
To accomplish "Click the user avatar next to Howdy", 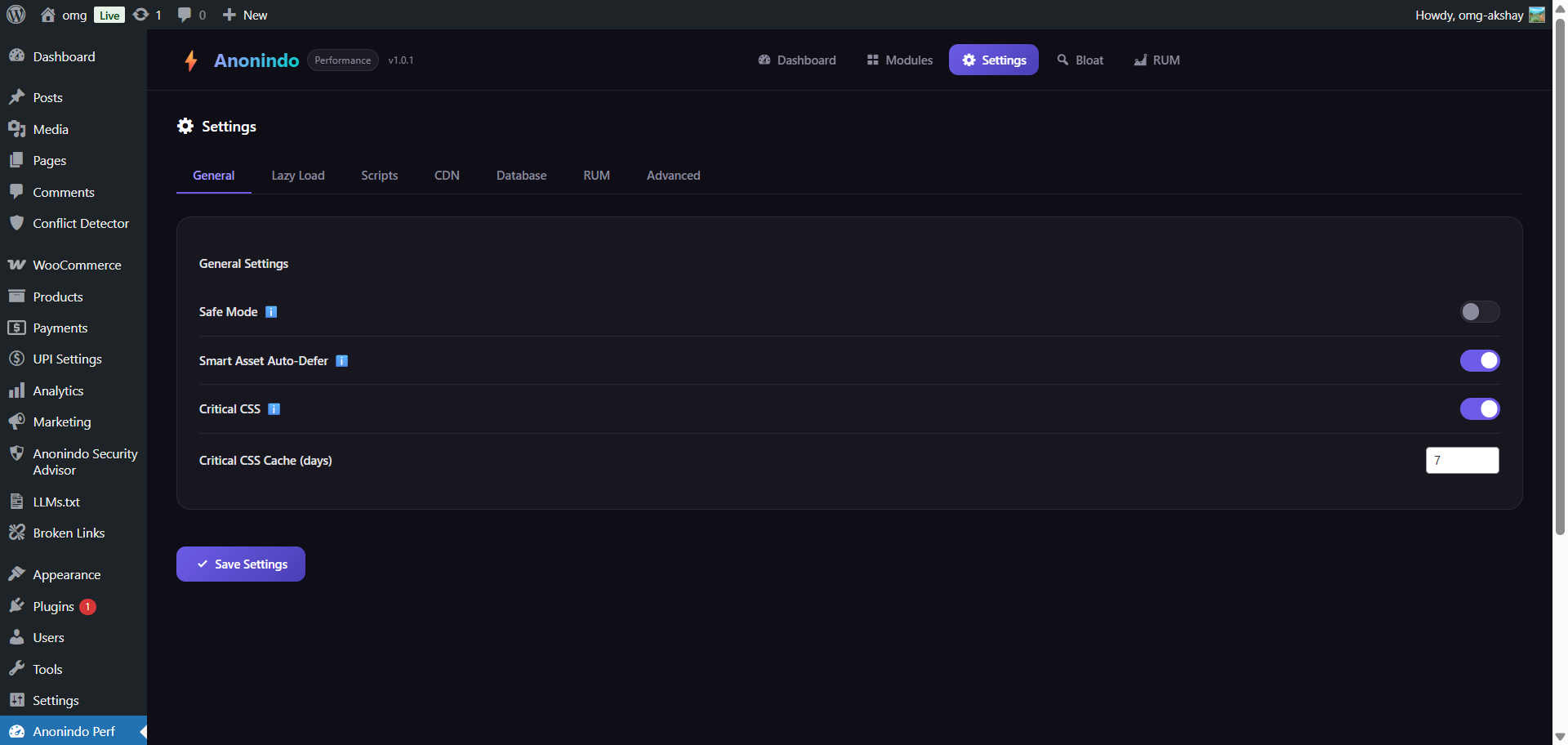I will [x=1536, y=15].
